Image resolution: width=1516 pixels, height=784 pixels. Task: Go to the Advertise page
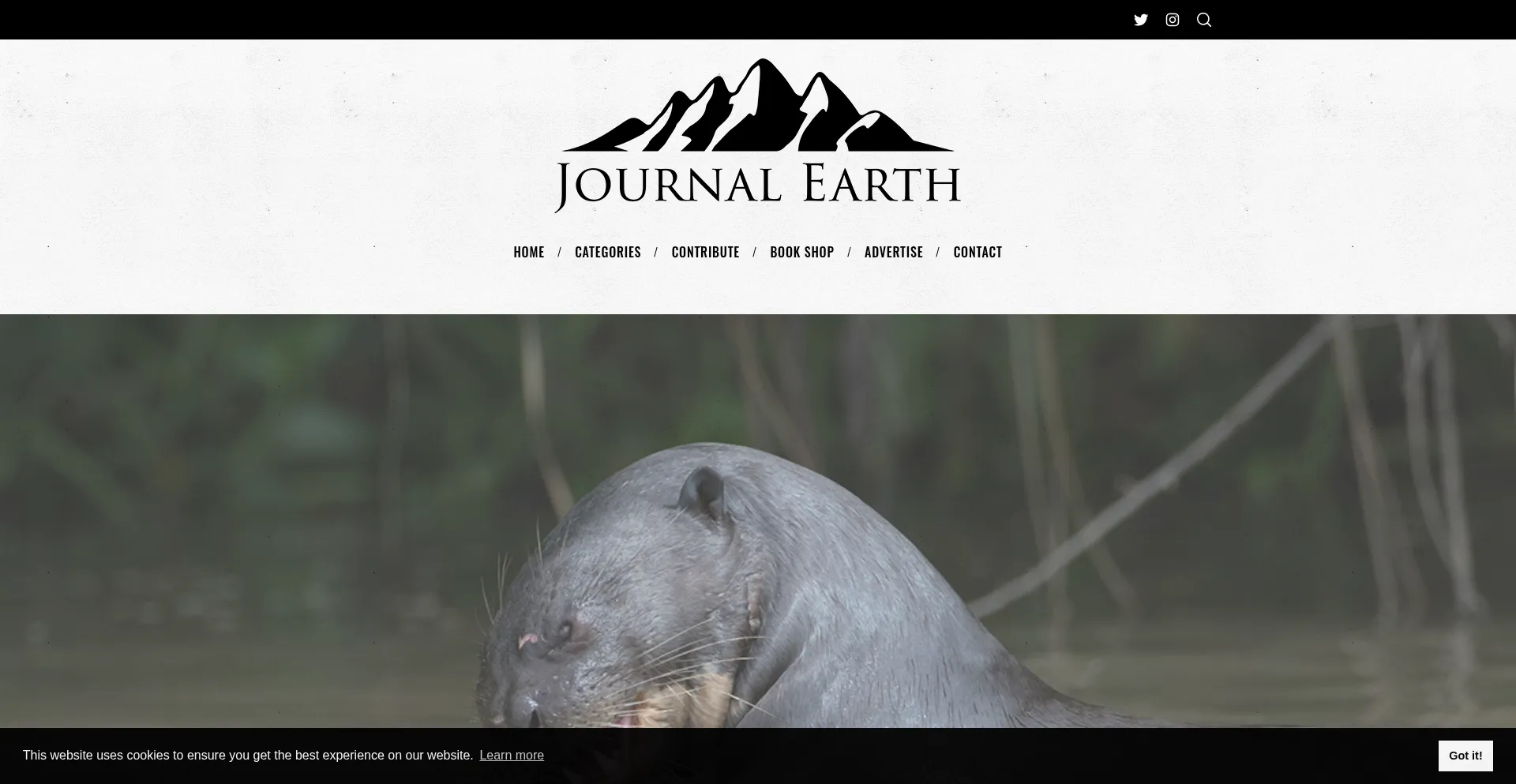click(893, 252)
